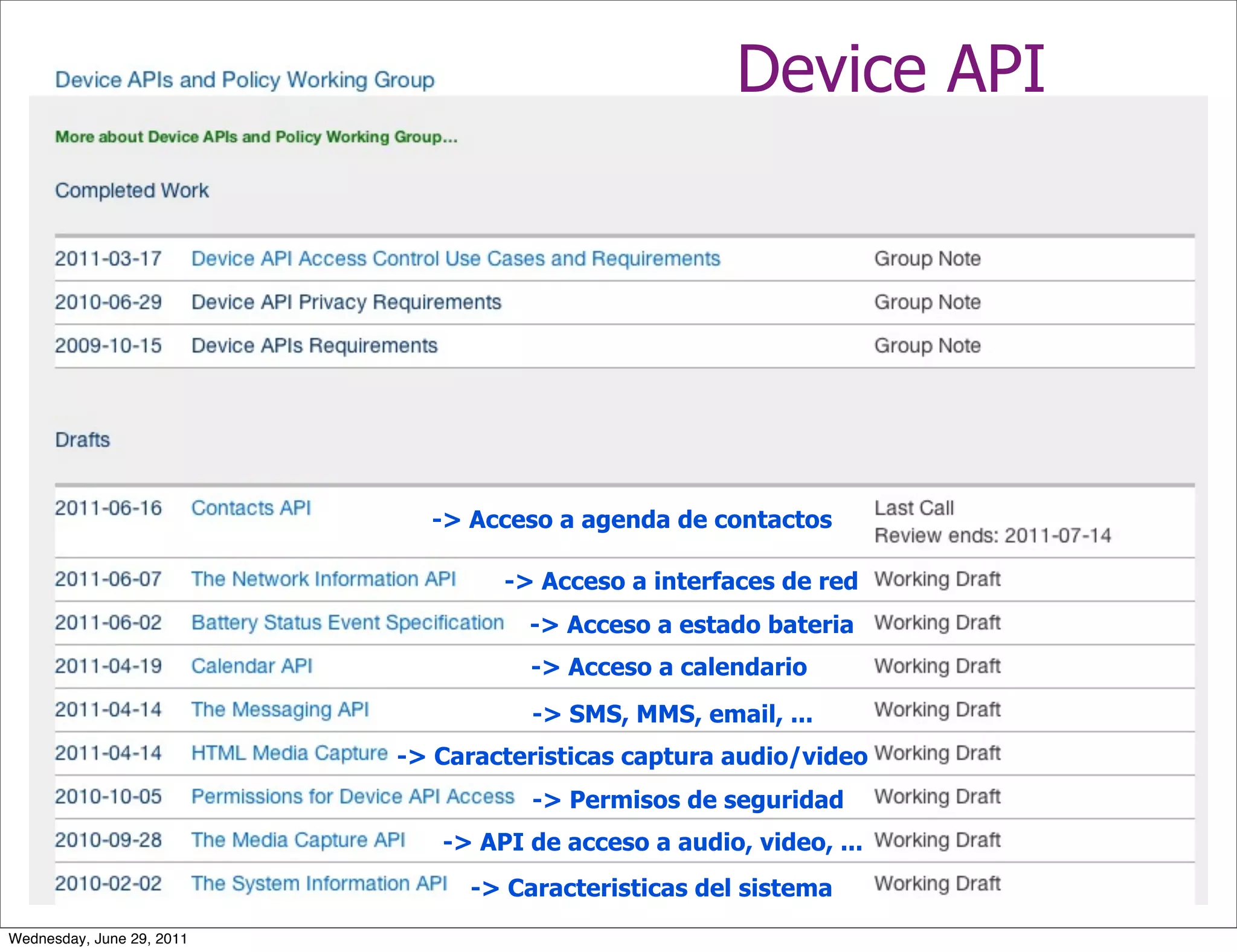
Task: Open the HTML Media Capture link
Action: click(289, 753)
